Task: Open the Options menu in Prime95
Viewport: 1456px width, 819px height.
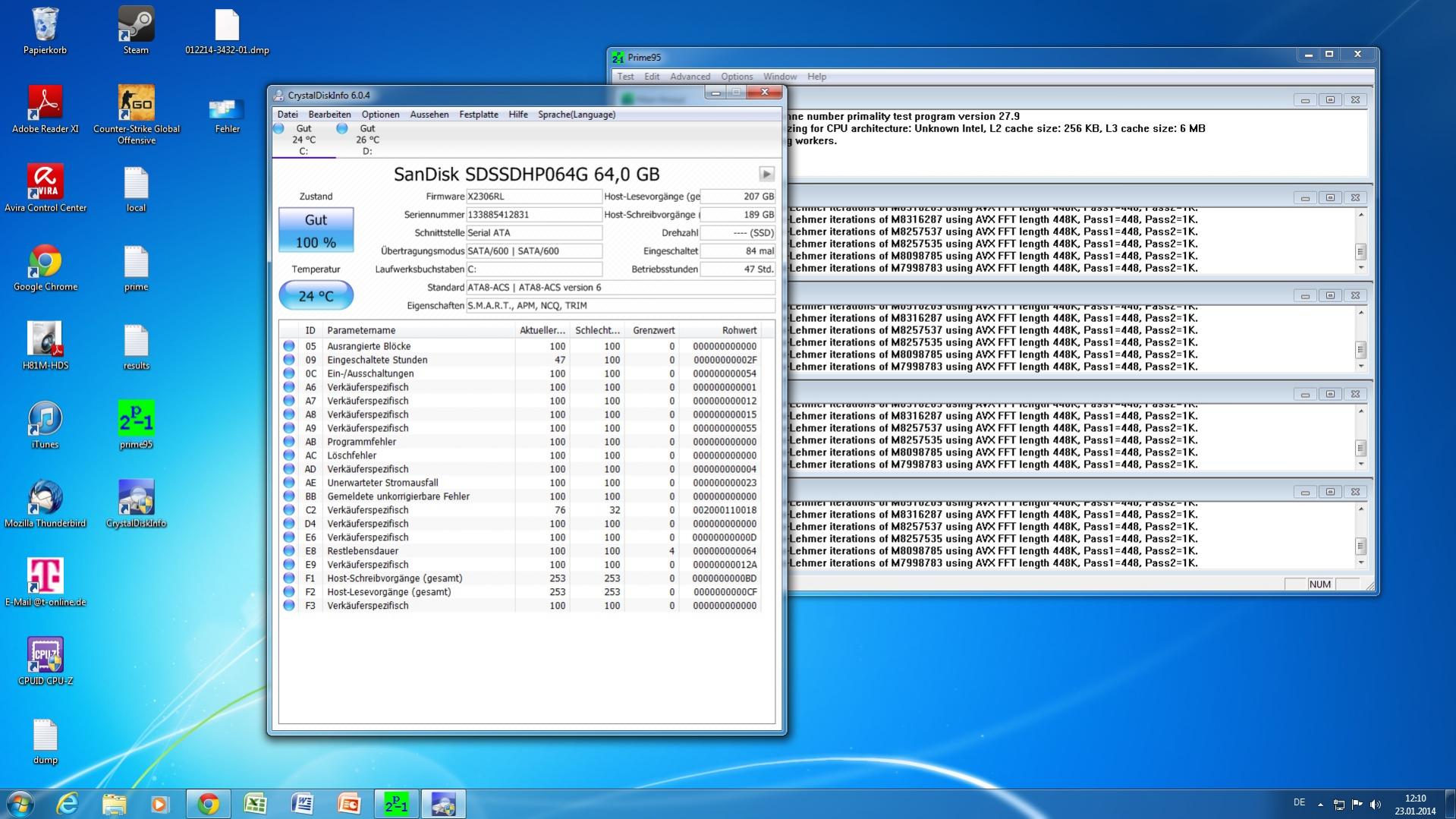Action: 736,77
